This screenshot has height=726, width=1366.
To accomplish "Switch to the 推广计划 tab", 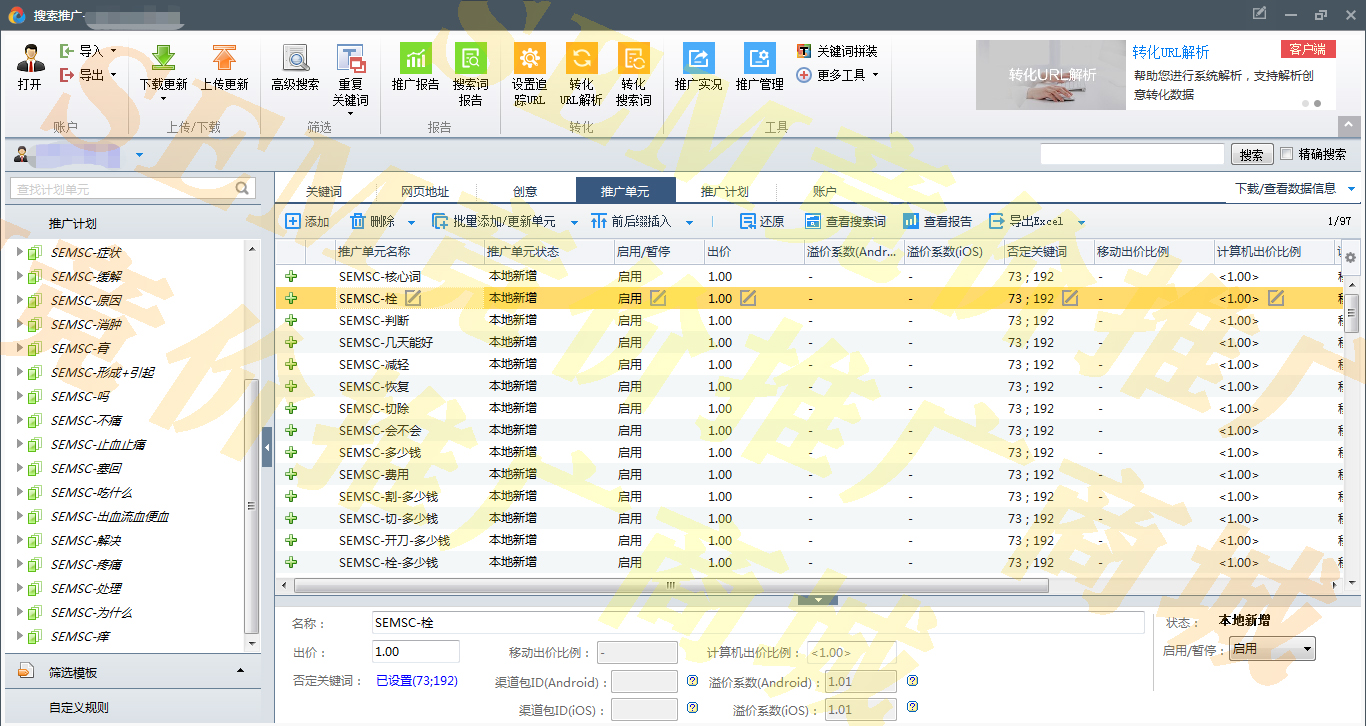I will (x=725, y=191).
